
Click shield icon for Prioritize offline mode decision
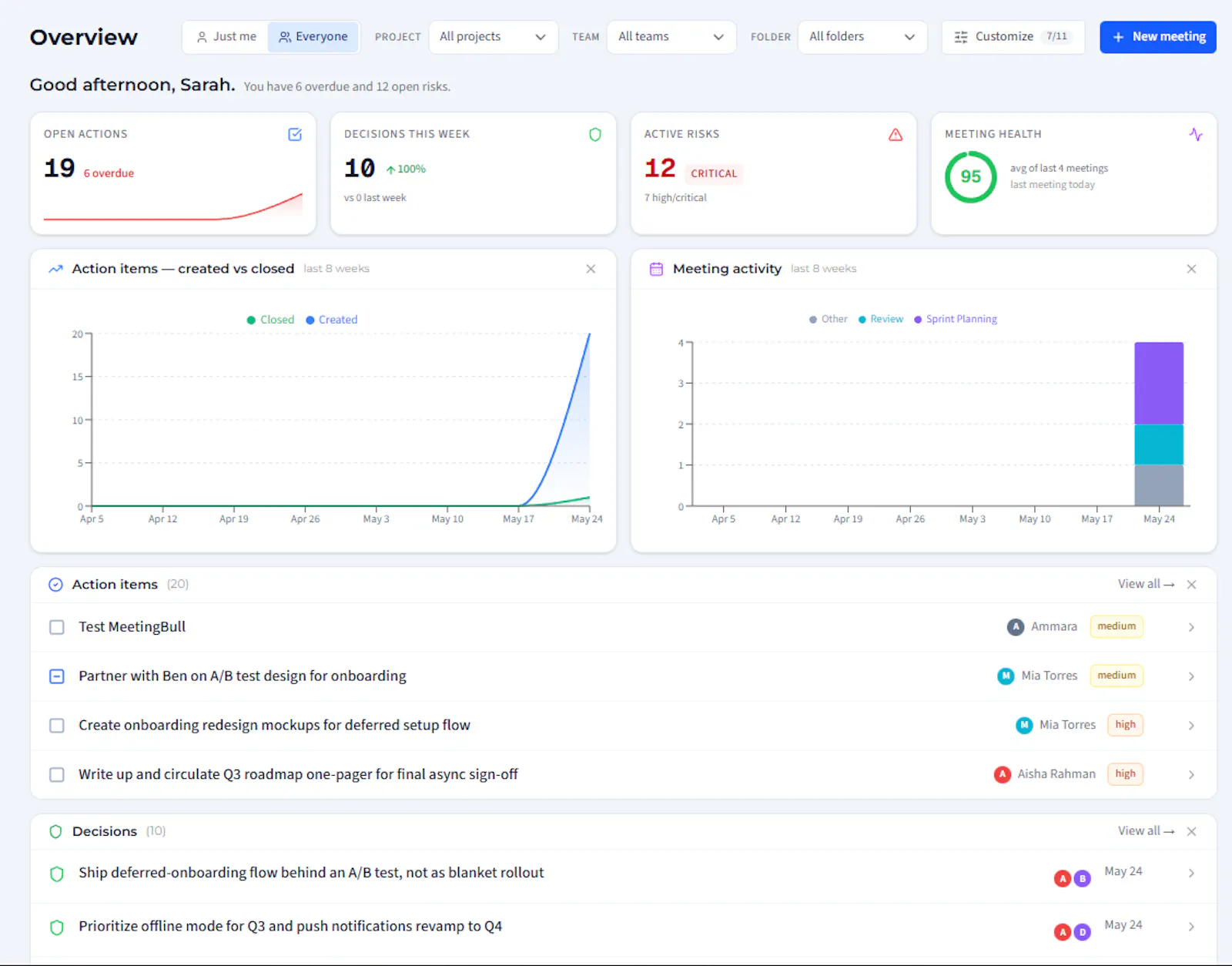56,927
